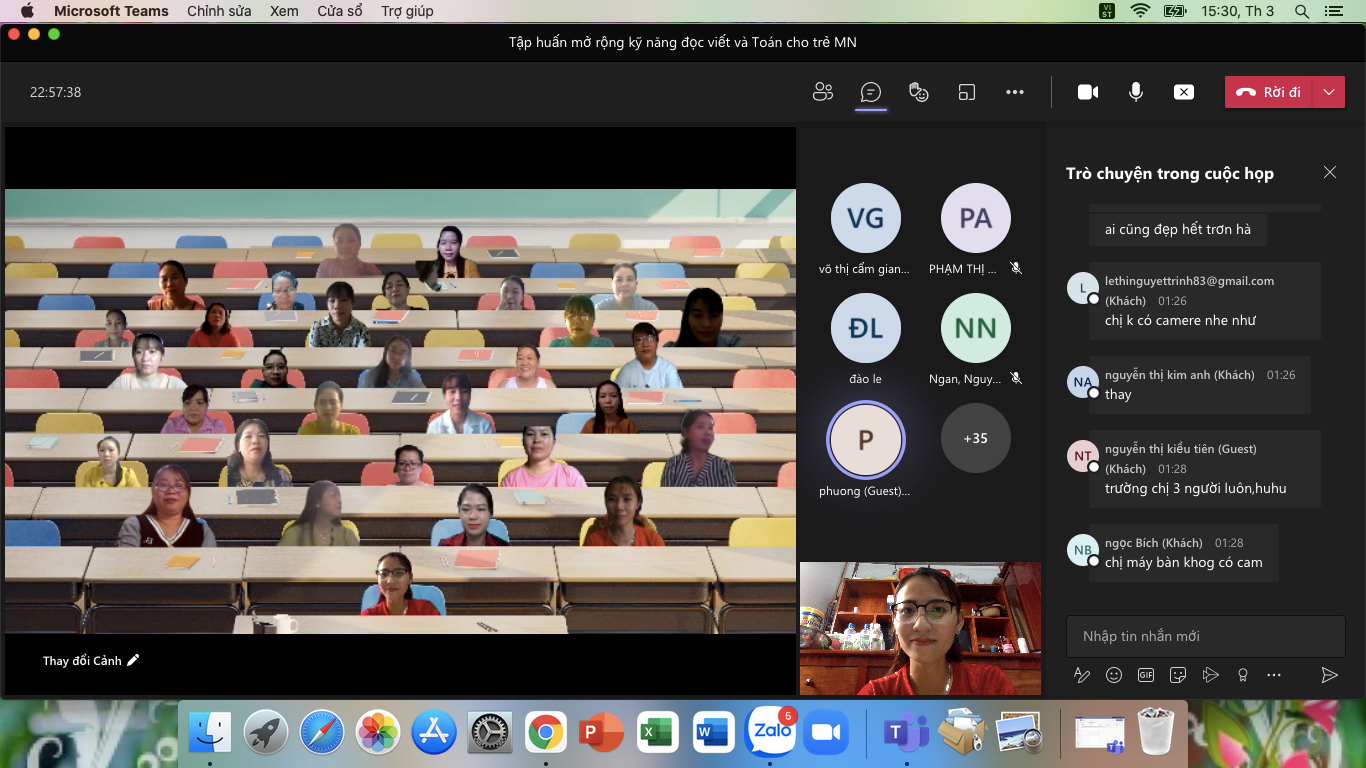Viewport: 1366px width, 768px height.
Task: Open the praise badge icon in chat
Action: [1242, 675]
